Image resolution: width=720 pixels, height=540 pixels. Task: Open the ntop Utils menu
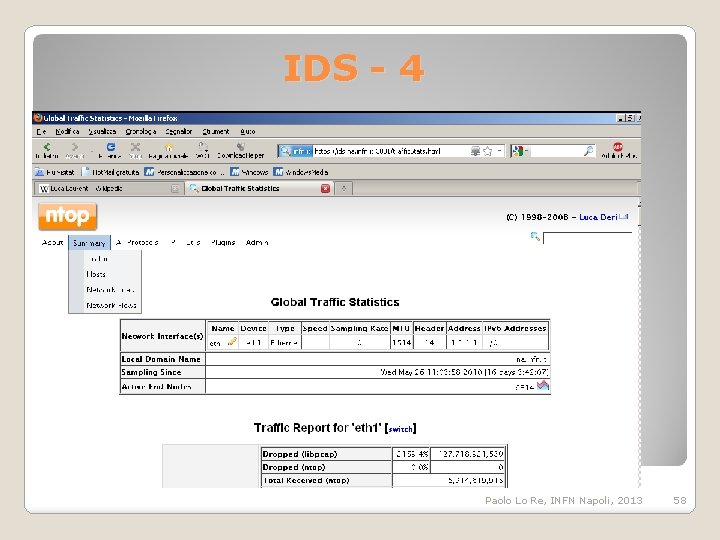tap(193, 242)
